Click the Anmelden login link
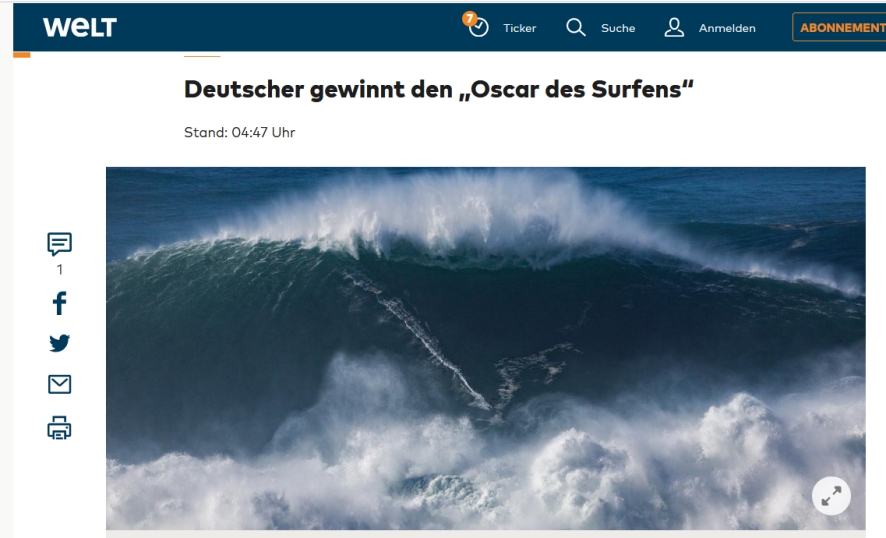Viewport: 886px width, 538px height. tap(727, 28)
